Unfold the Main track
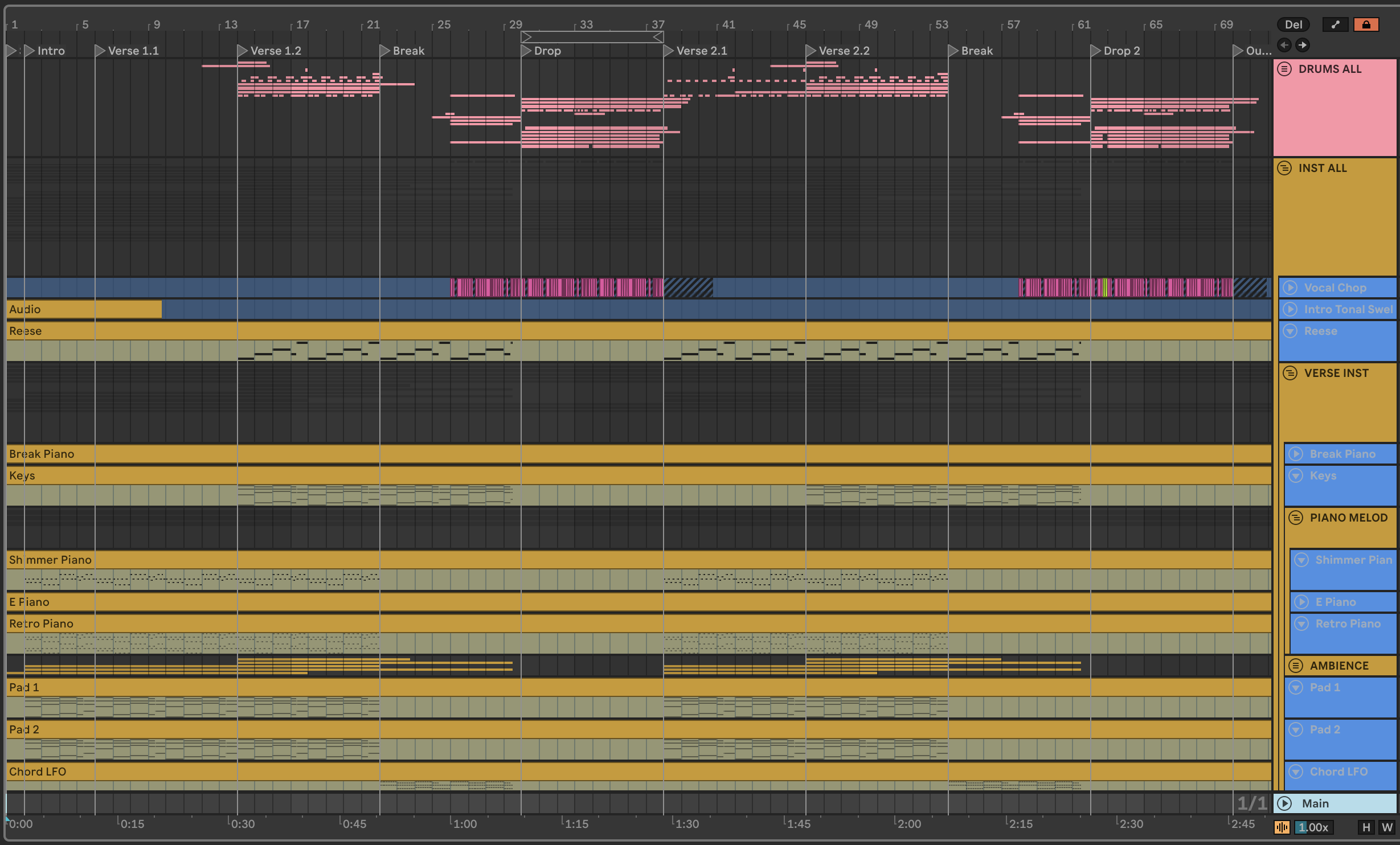Image resolution: width=1400 pixels, height=845 pixels. click(x=1284, y=803)
